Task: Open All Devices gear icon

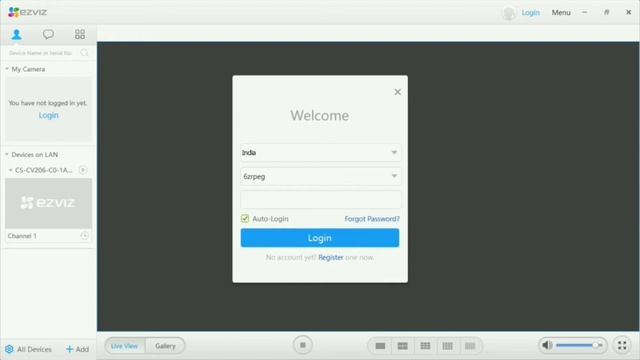Action: click(9, 349)
